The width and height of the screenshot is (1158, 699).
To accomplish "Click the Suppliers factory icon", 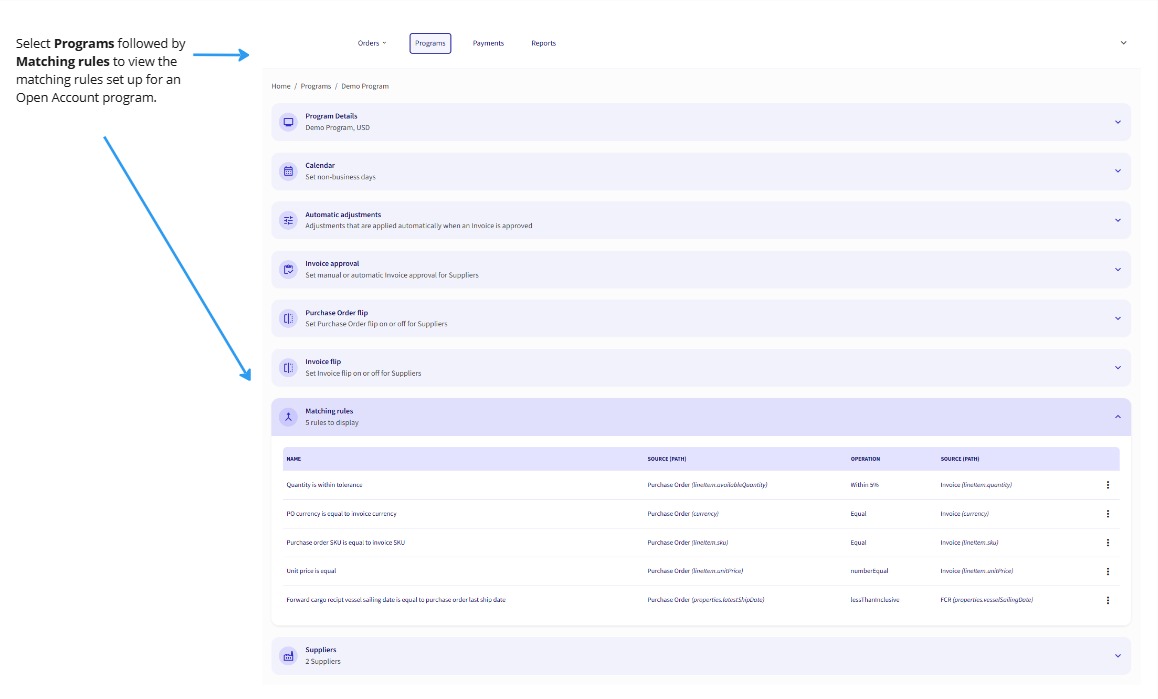I will (289, 656).
